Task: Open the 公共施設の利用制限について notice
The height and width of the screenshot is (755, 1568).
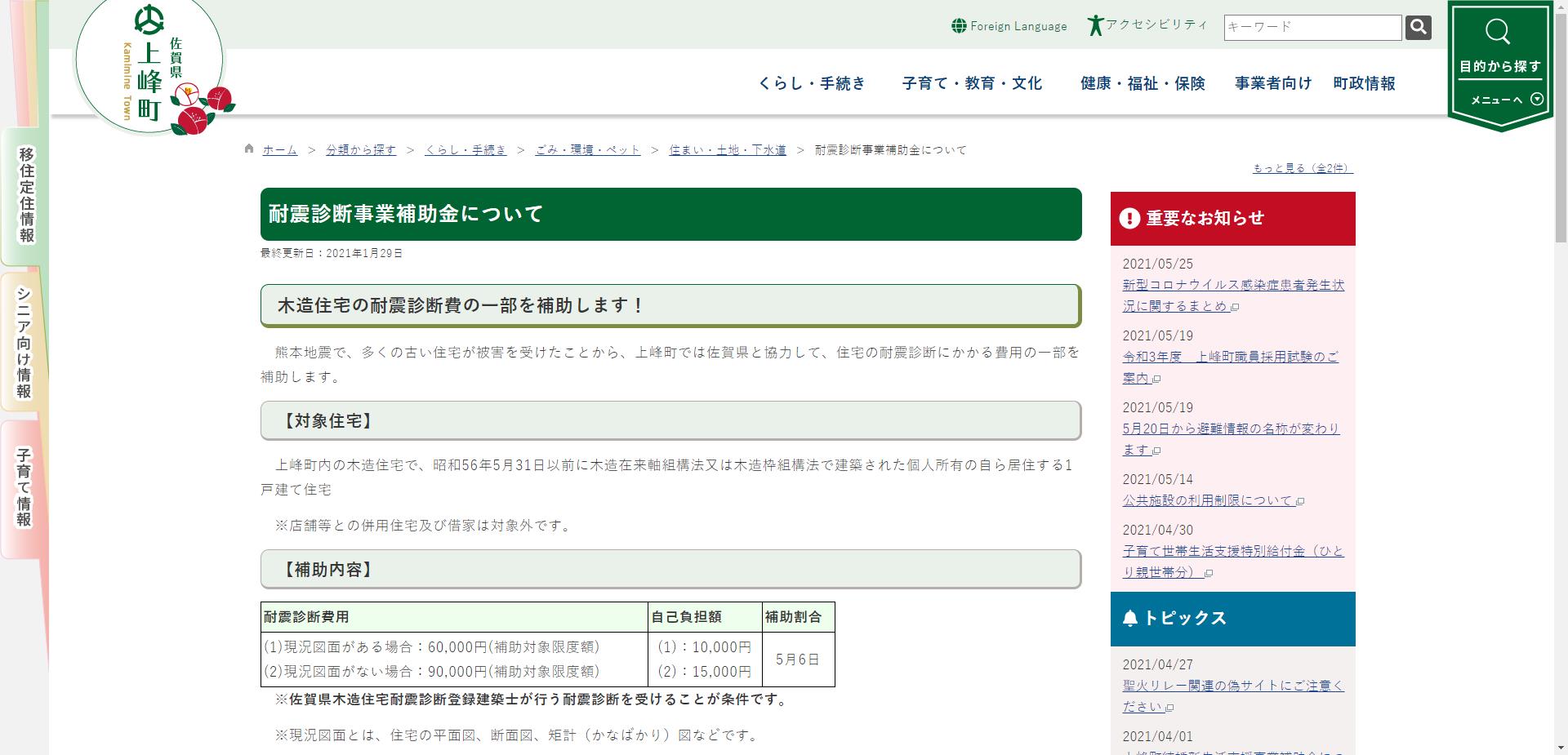Action: 1207,500
